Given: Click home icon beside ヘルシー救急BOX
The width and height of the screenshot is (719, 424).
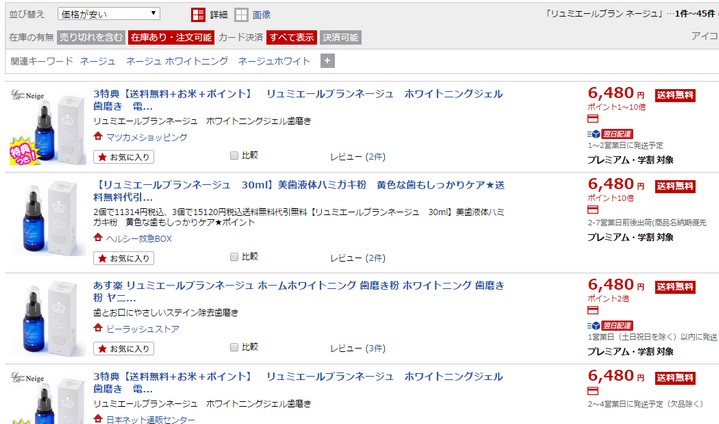Looking at the screenshot, I should tap(98, 237).
